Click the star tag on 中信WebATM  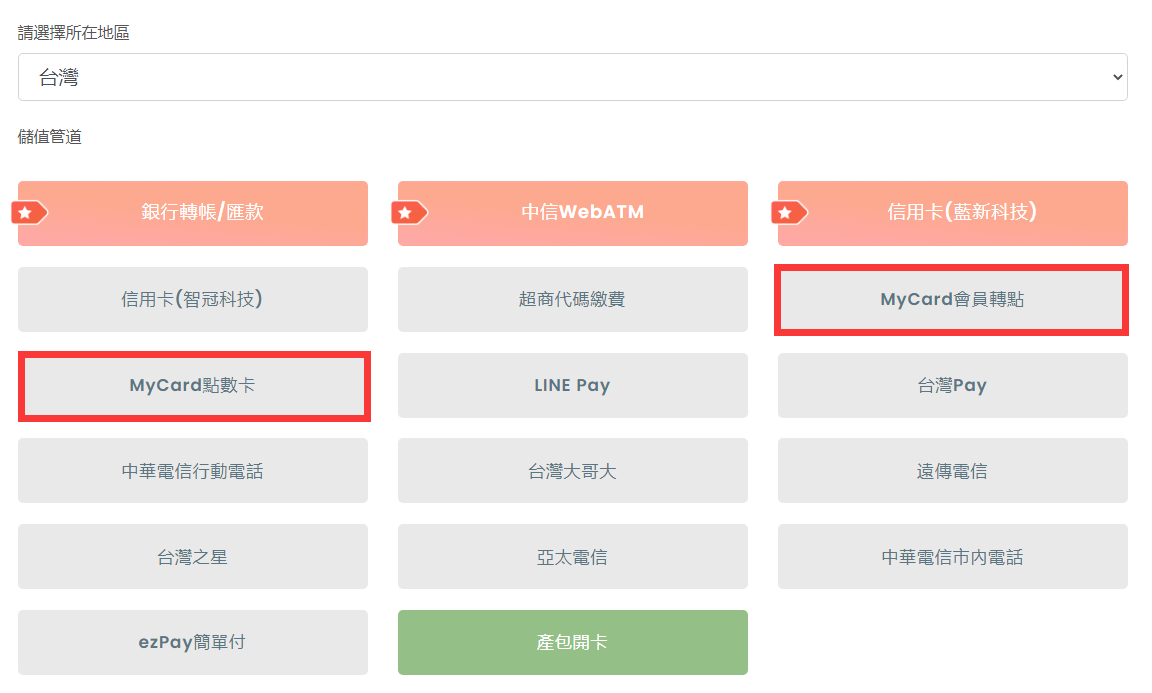click(409, 213)
